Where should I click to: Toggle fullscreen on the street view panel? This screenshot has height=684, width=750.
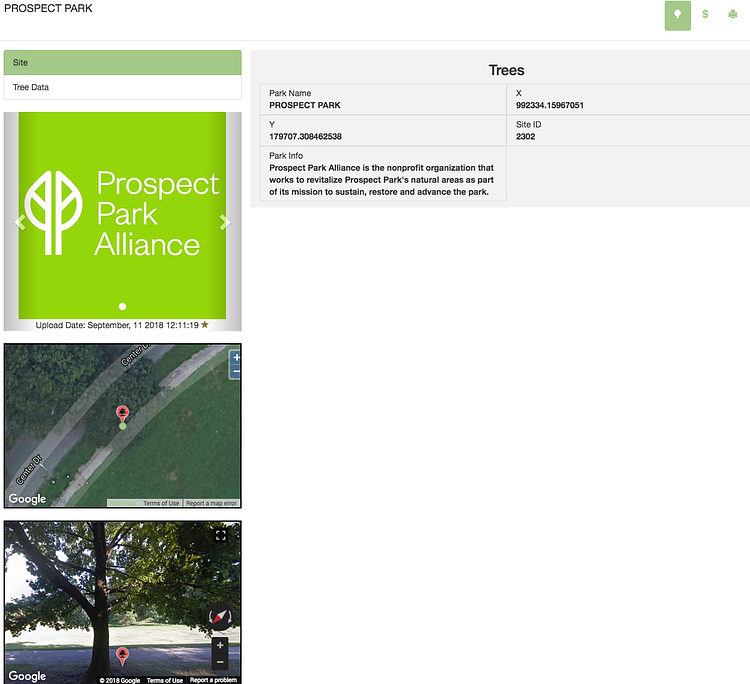click(220, 535)
